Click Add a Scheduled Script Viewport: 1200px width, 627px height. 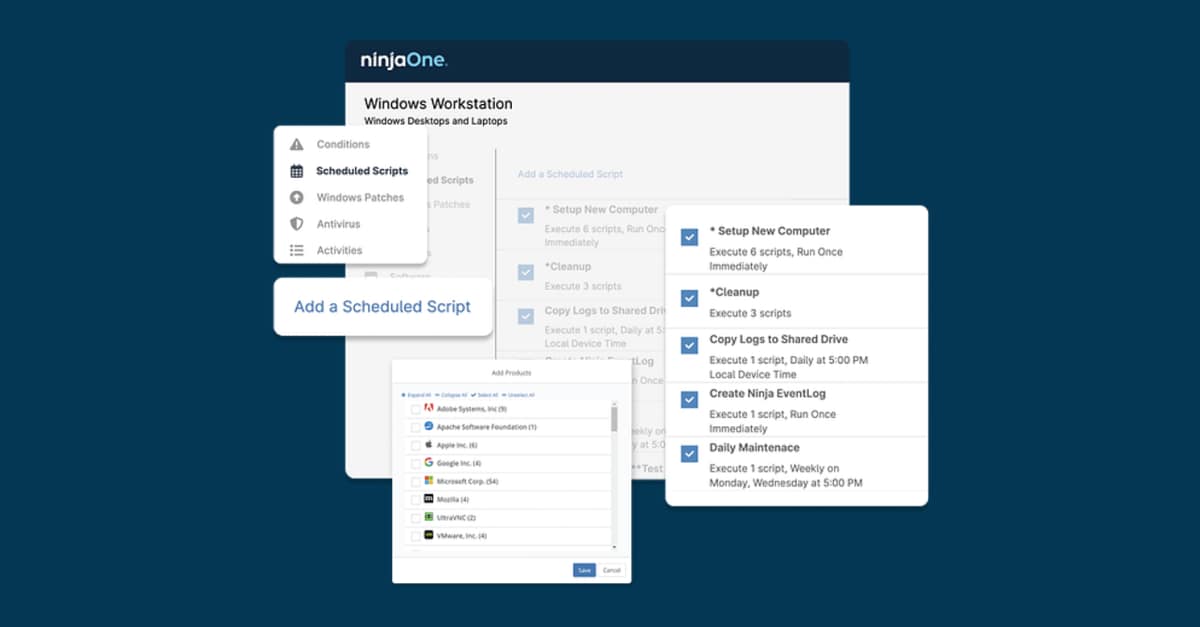coord(382,307)
